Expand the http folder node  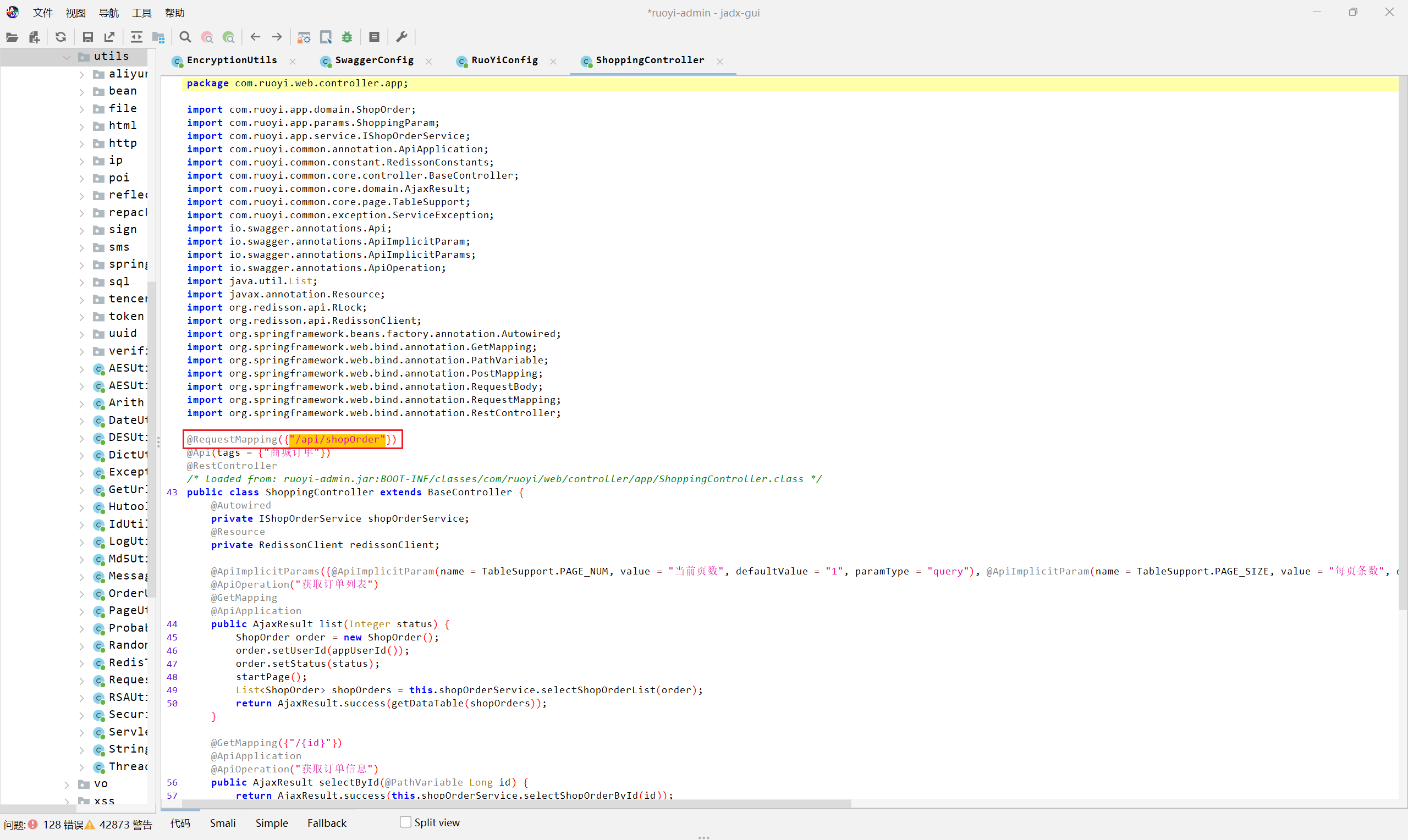(81, 144)
